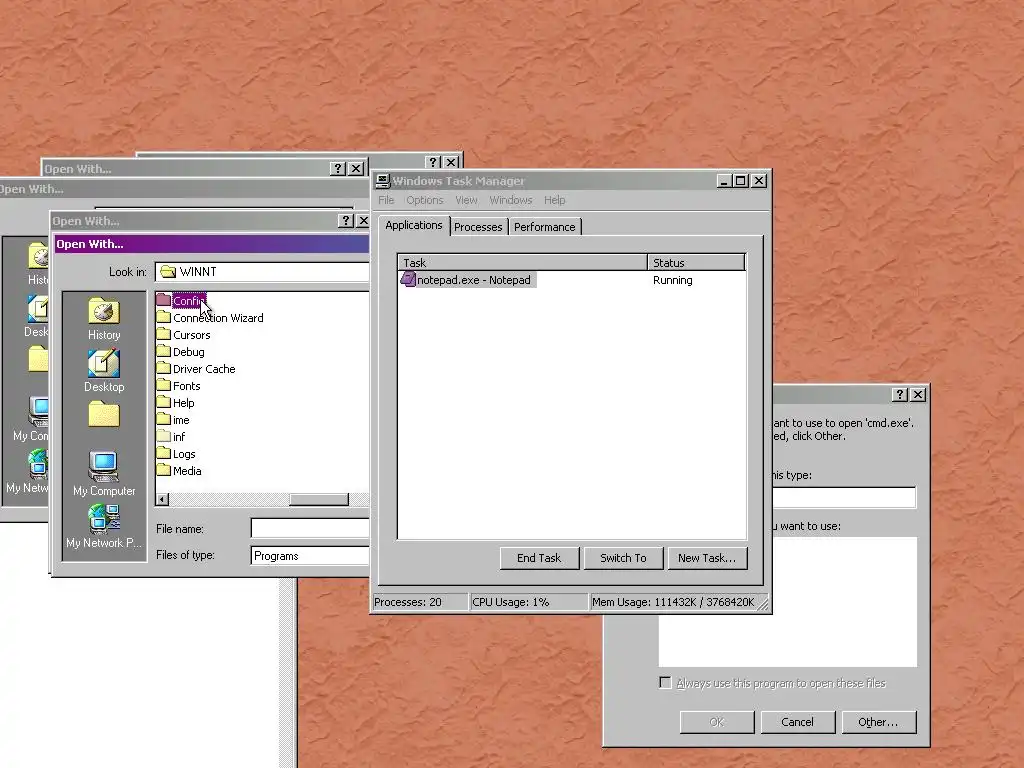Screen dimensions: 1024x768
Task: Click the description field in cmd.exe dialog
Action: click(844, 497)
